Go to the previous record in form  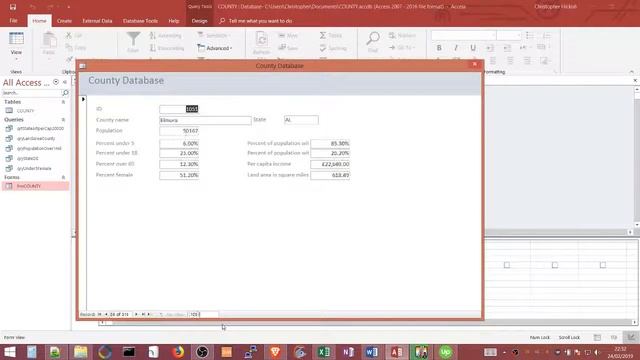(x=106, y=314)
